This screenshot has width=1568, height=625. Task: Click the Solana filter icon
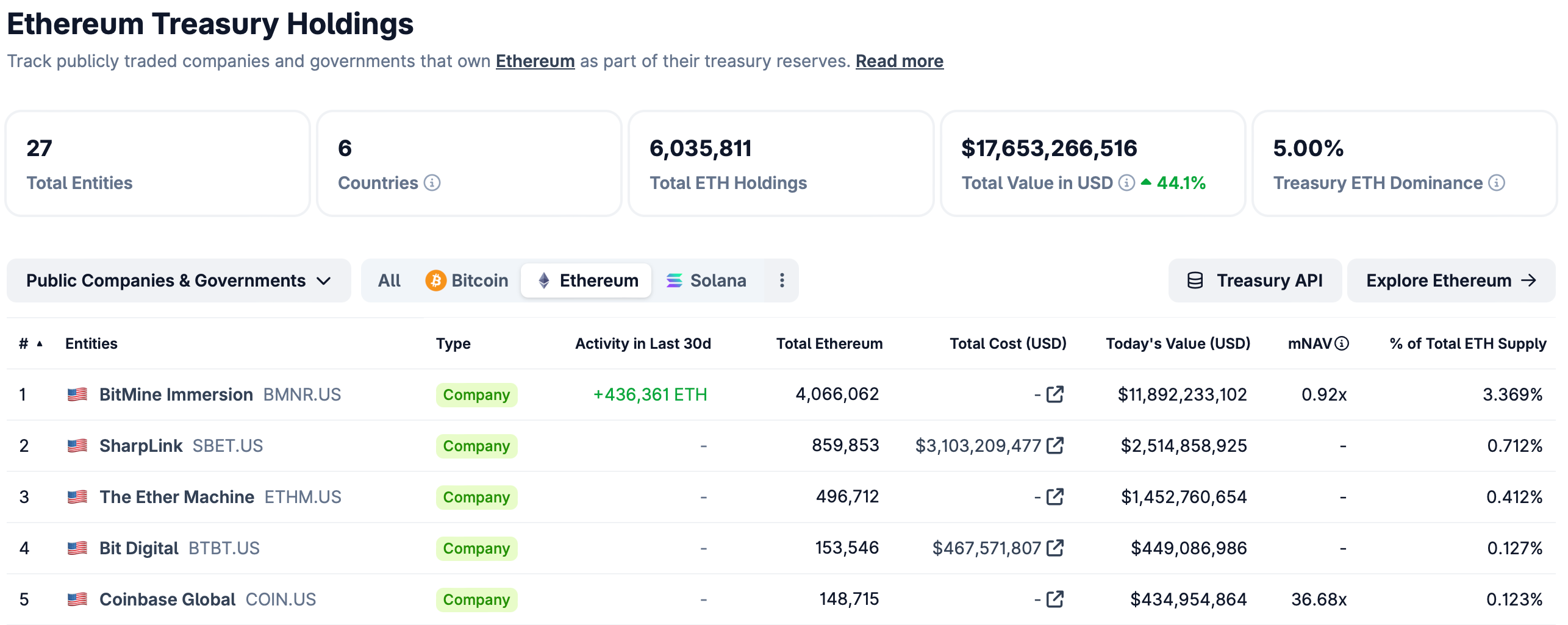click(675, 280)
